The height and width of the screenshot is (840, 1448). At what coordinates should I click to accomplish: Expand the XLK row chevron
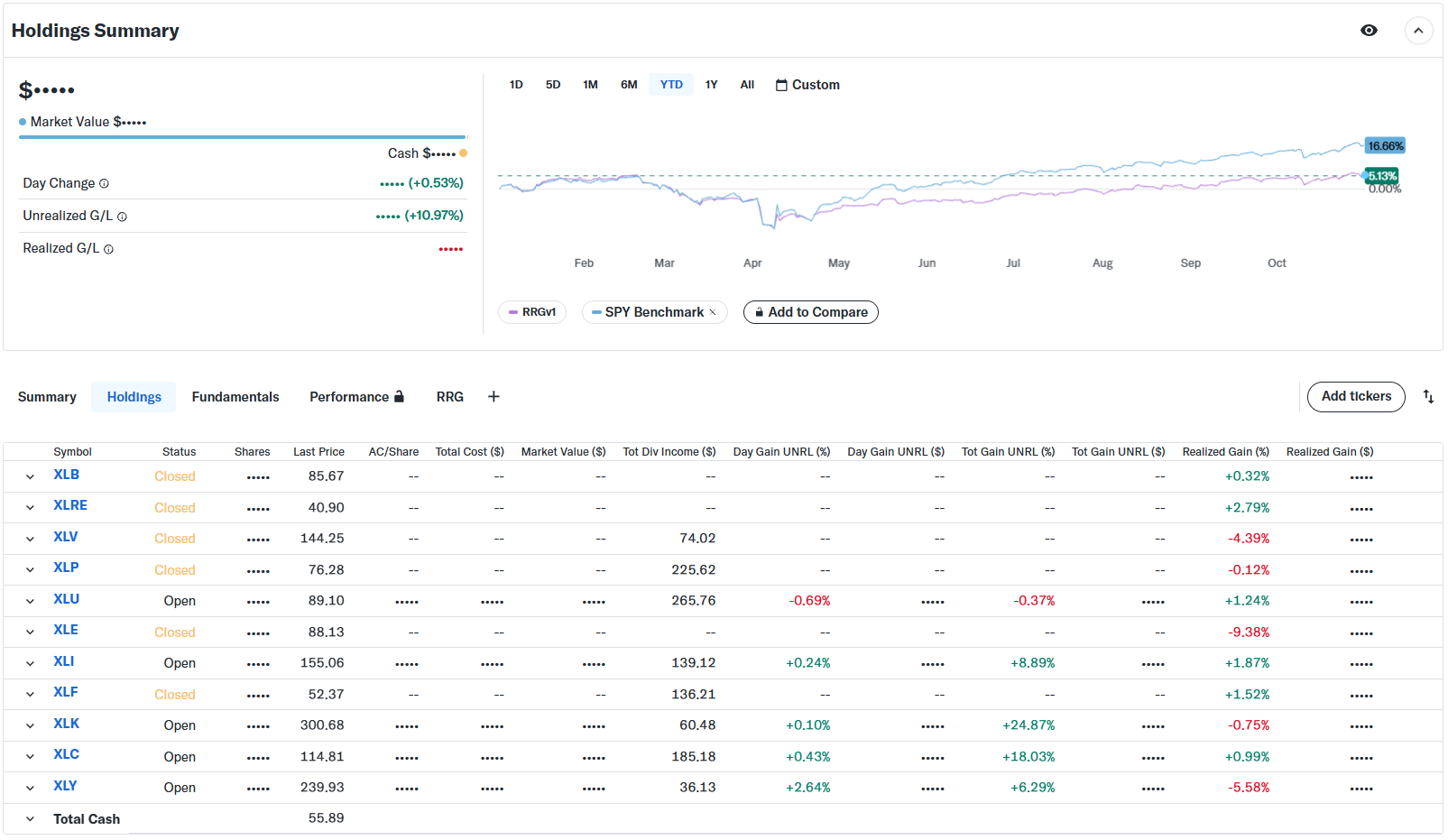tap(30, 725)
